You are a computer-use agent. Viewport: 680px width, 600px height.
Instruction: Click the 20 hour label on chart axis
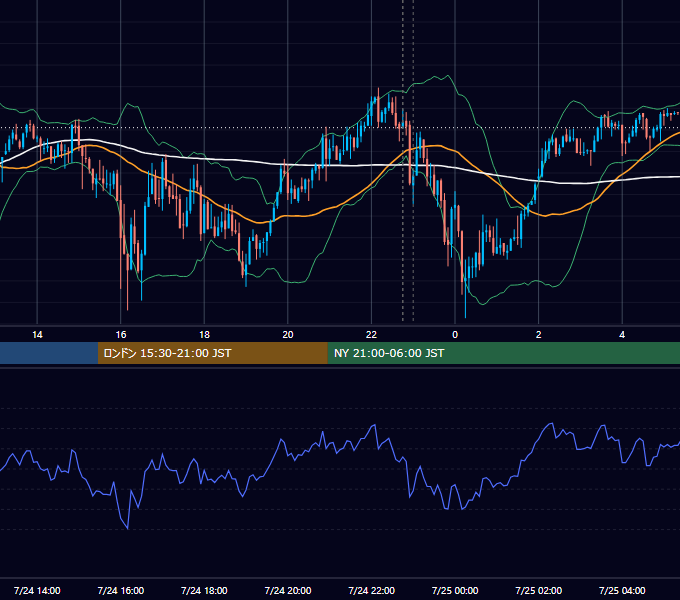(x=288, y=335)
